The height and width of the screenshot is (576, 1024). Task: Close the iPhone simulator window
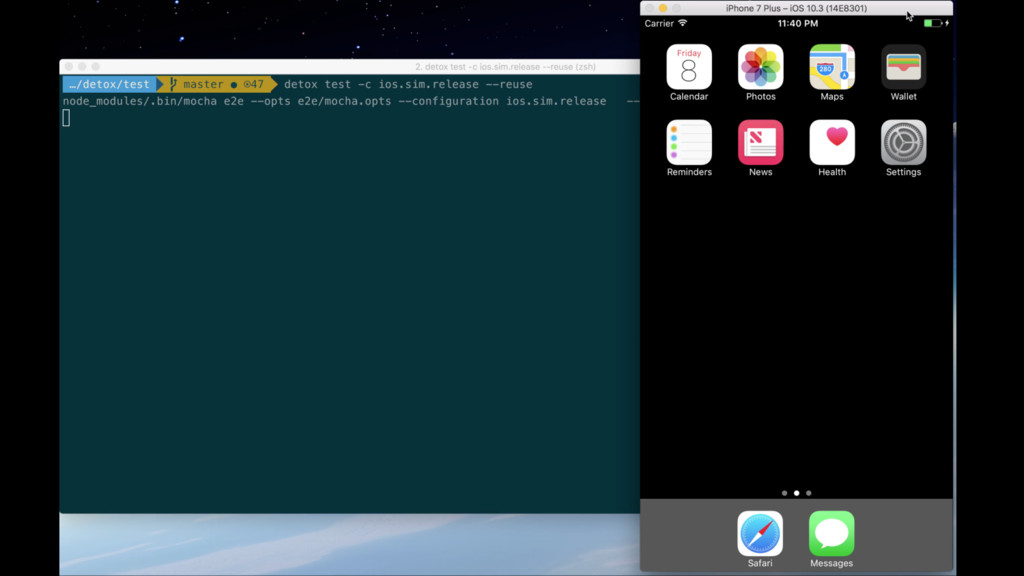pos(649,8)
